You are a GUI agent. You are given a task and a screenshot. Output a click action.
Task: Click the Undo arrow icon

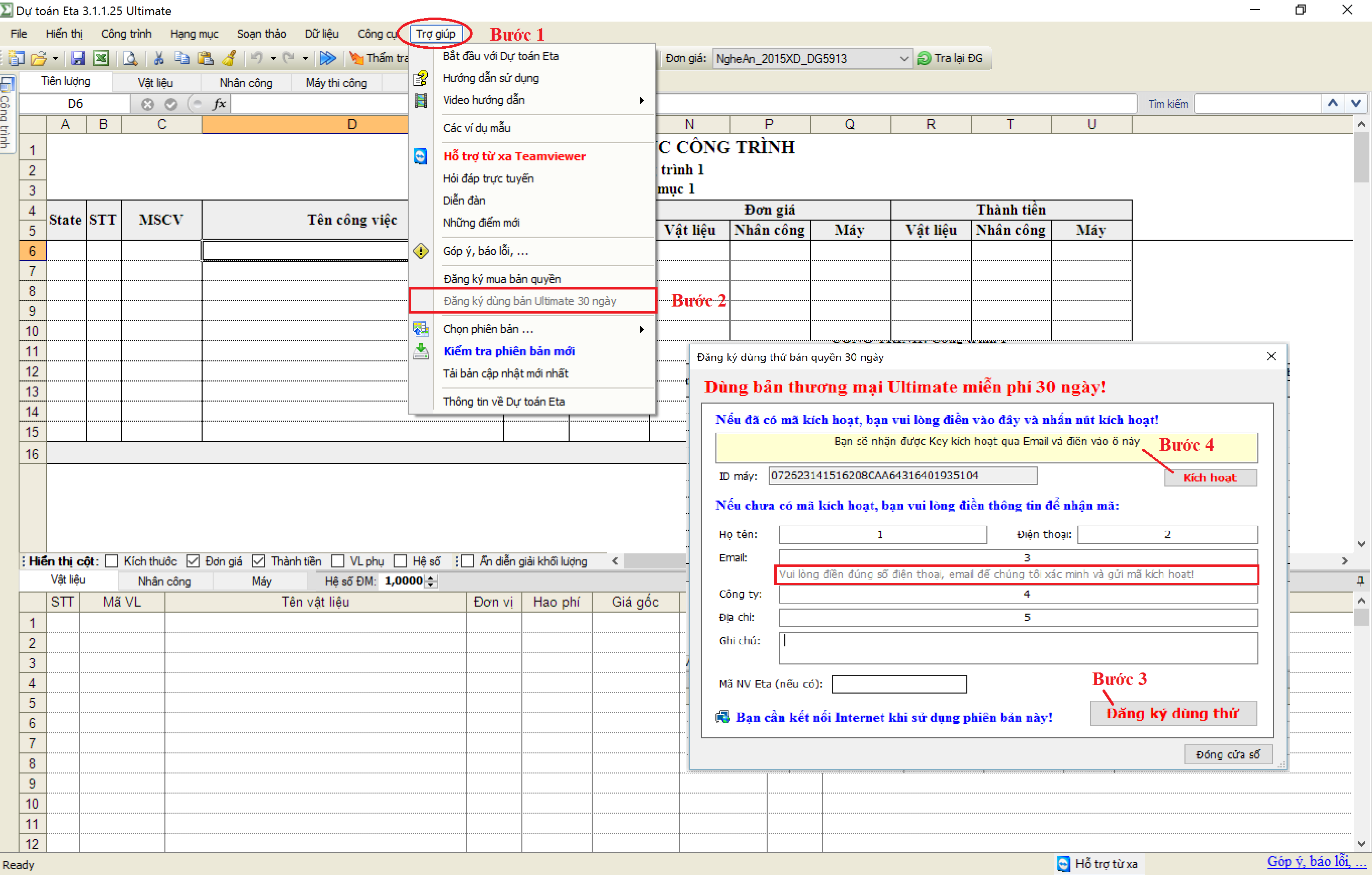click(256, 57)
